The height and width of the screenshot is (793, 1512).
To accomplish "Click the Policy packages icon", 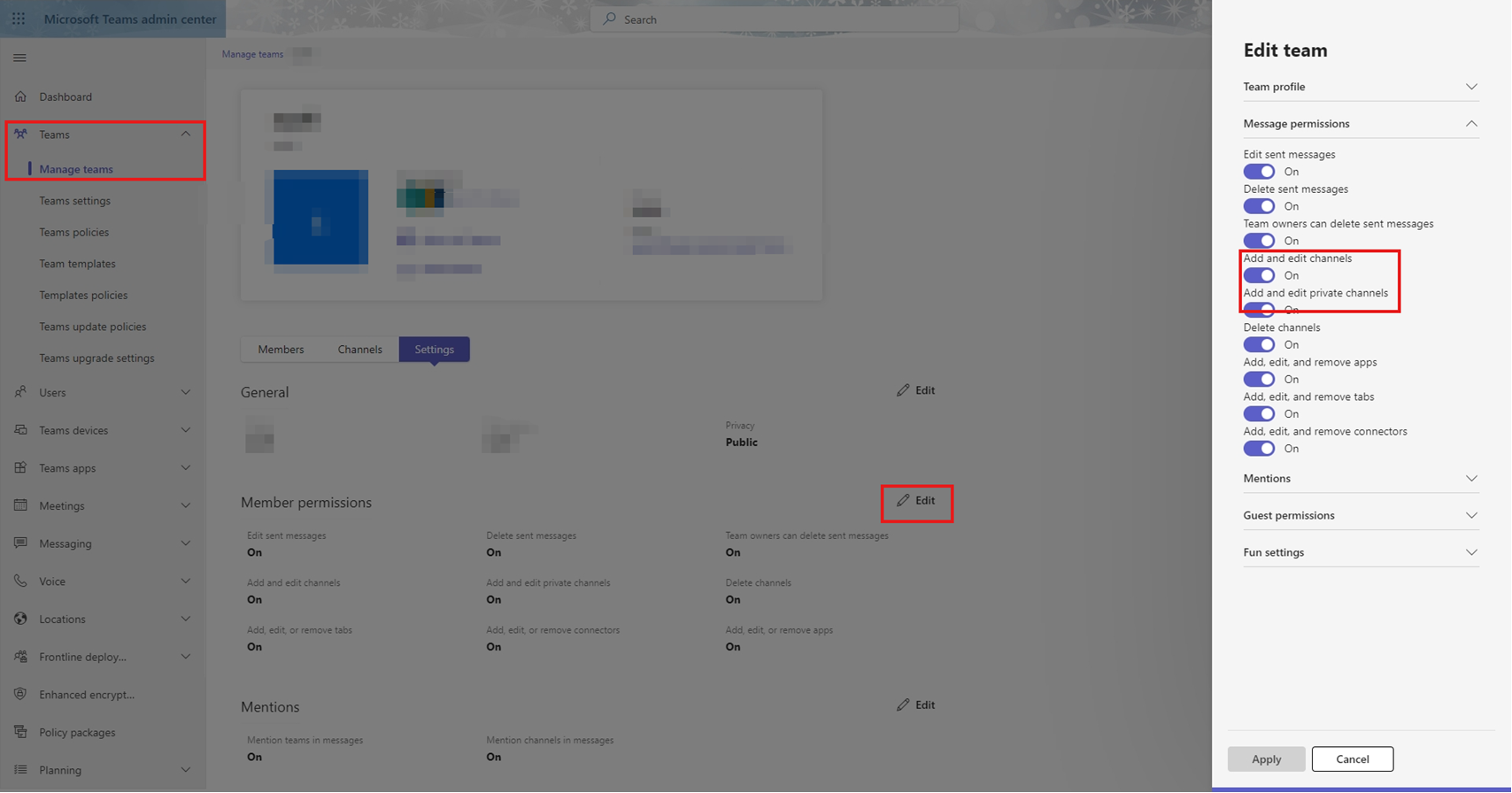I will point(20,732).
